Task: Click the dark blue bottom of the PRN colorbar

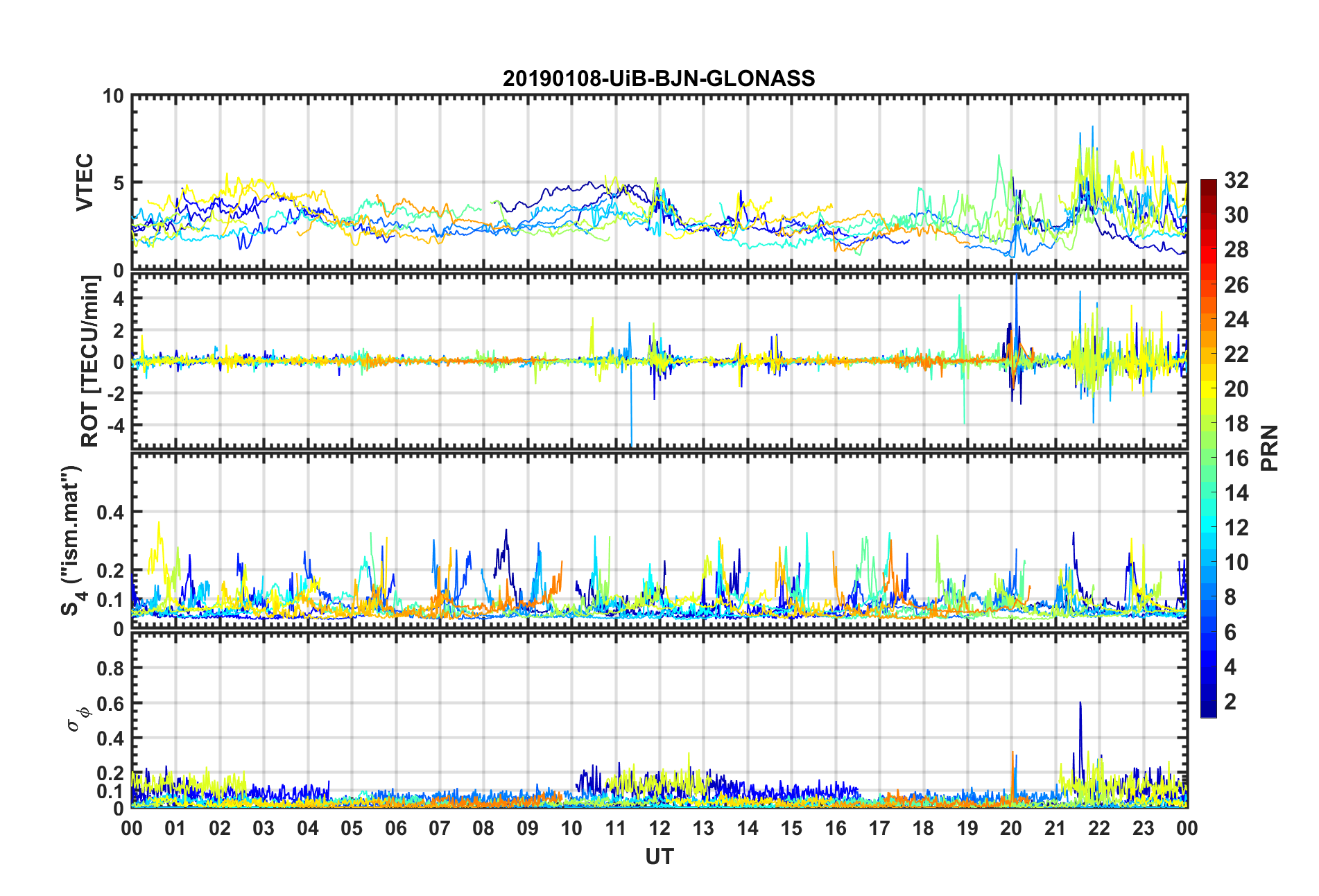Action: point(1209,710)
